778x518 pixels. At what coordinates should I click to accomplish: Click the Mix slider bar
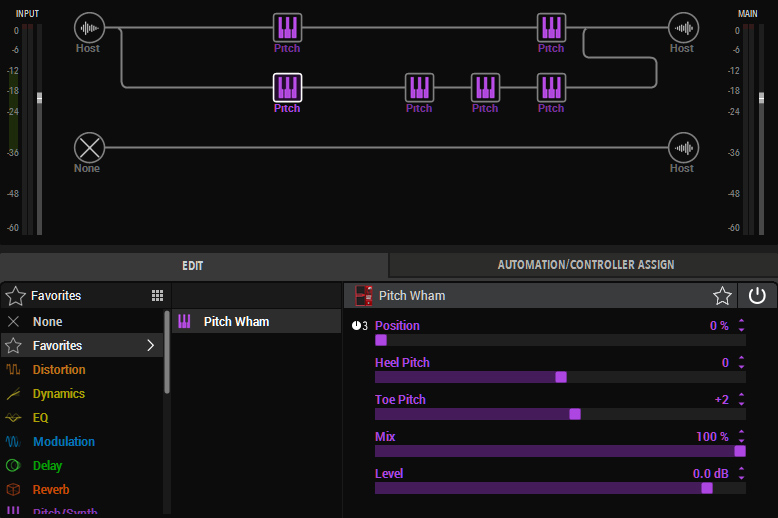click(558, 451)
